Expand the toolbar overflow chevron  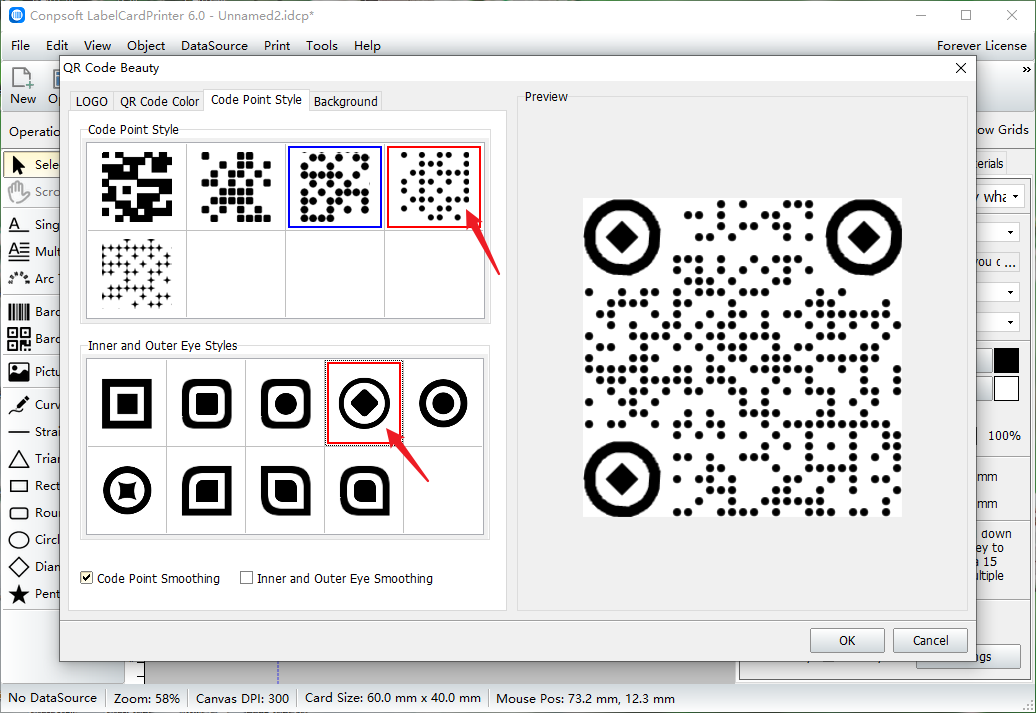coord(1026,69)
